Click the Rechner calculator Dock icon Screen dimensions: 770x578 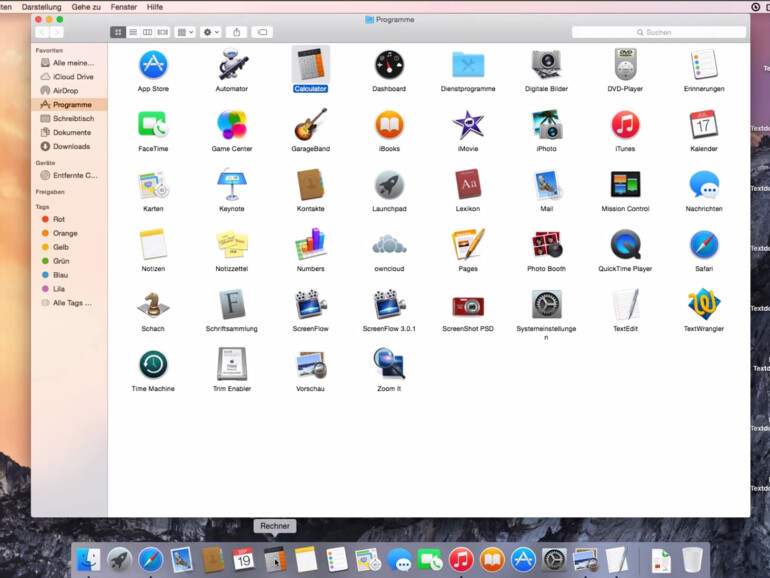coord(275,559)
